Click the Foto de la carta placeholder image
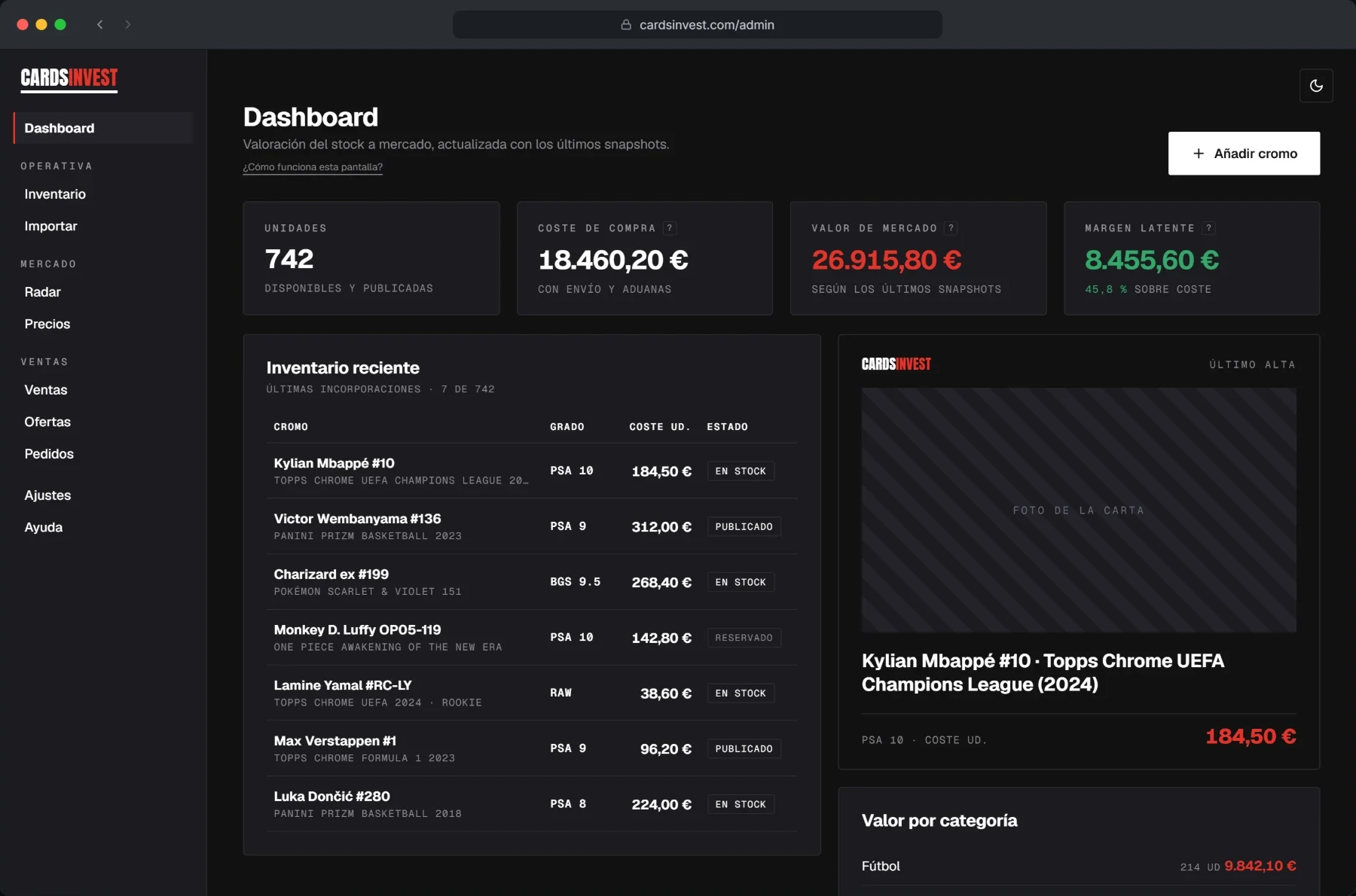Screen dimensions: 1356x896 click(1079, 510)
